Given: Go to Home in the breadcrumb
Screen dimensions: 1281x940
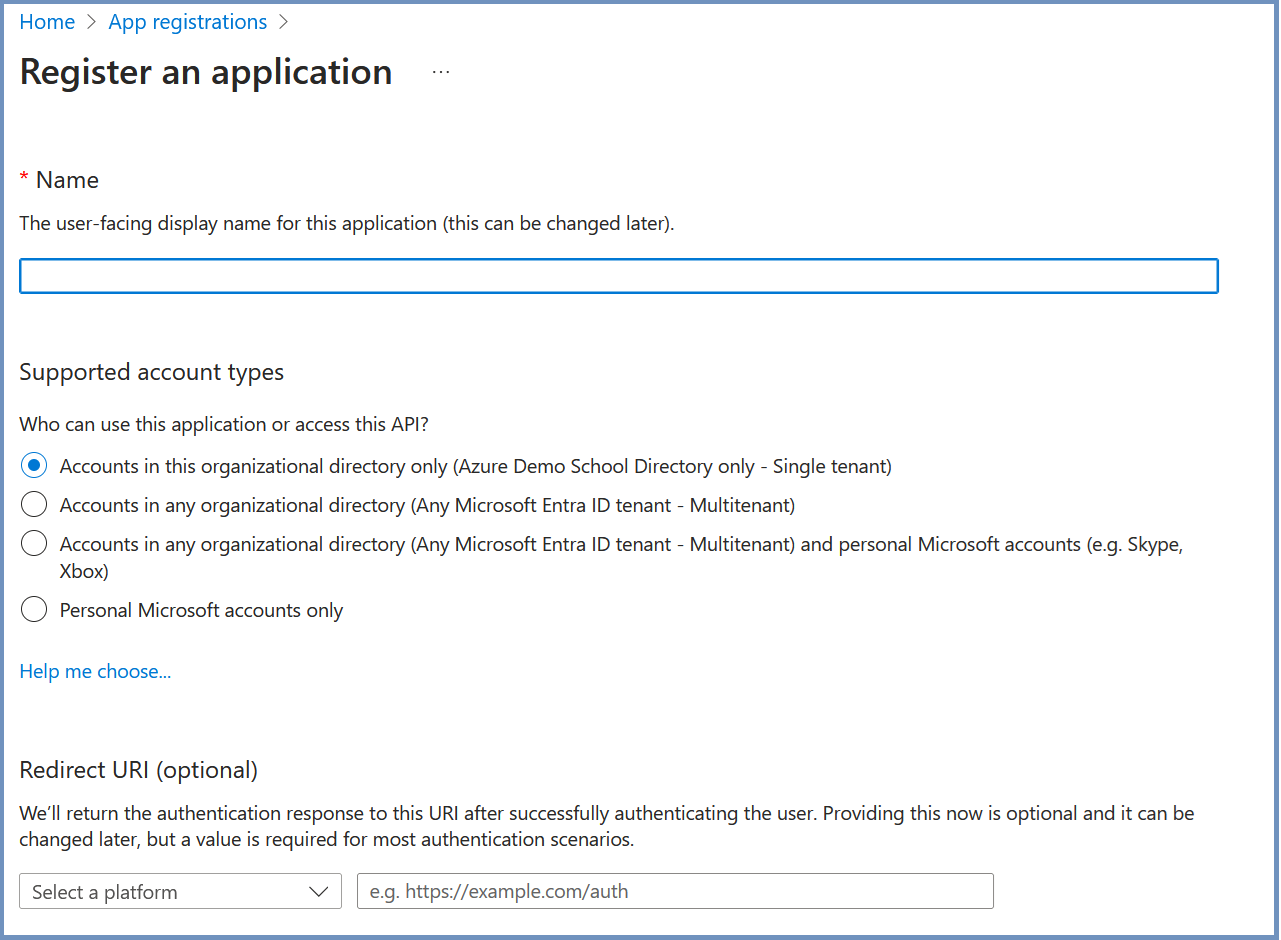Looking at the screenshot, I should [47, 22].
